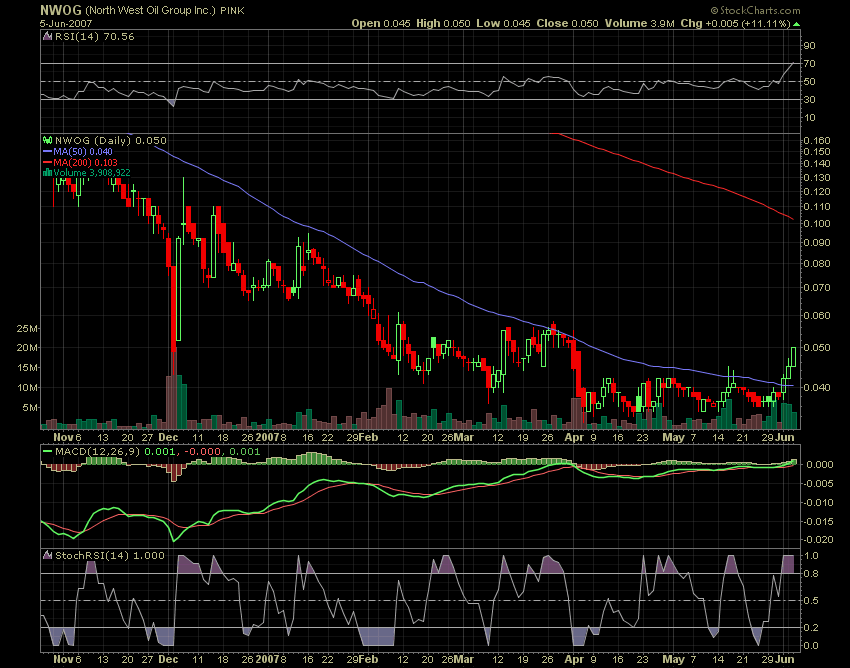Click the Volume 3.9M quote value

pos(640,23)
